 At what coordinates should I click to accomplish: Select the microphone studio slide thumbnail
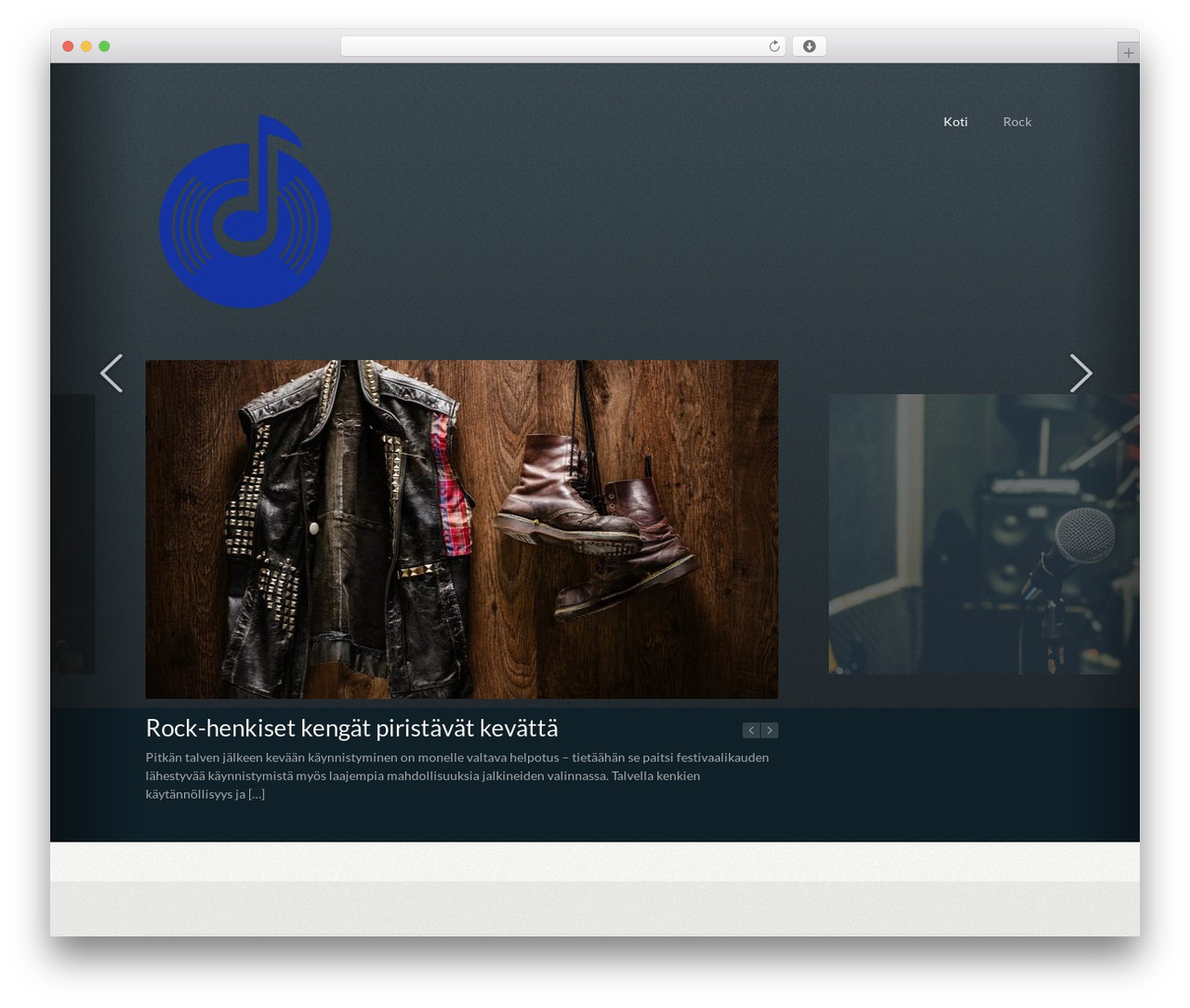984,534
